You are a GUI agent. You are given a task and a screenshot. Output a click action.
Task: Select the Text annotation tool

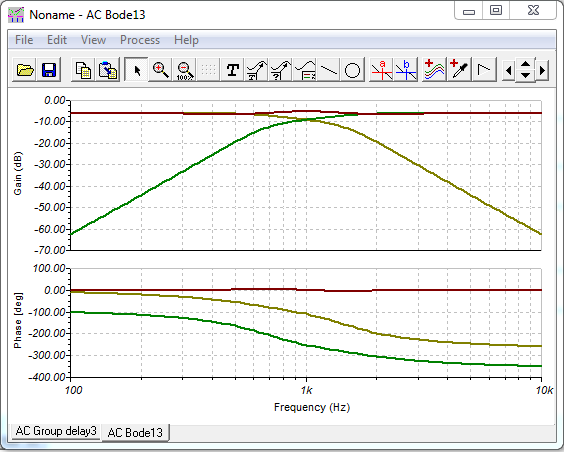point(232,69)
